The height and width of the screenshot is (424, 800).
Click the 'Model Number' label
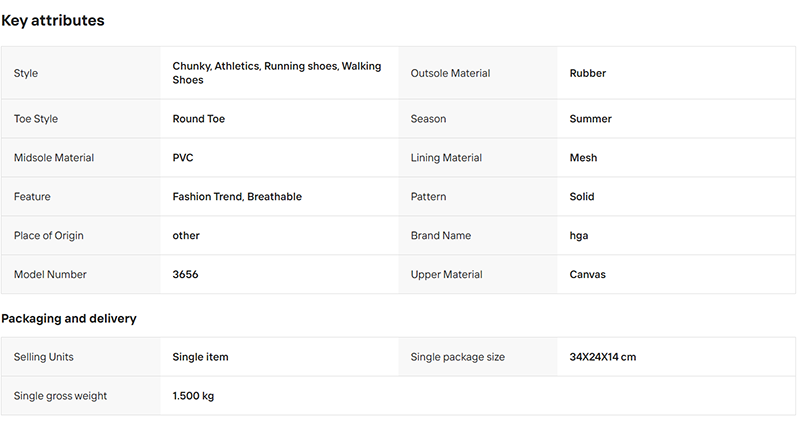click(50, 275)
